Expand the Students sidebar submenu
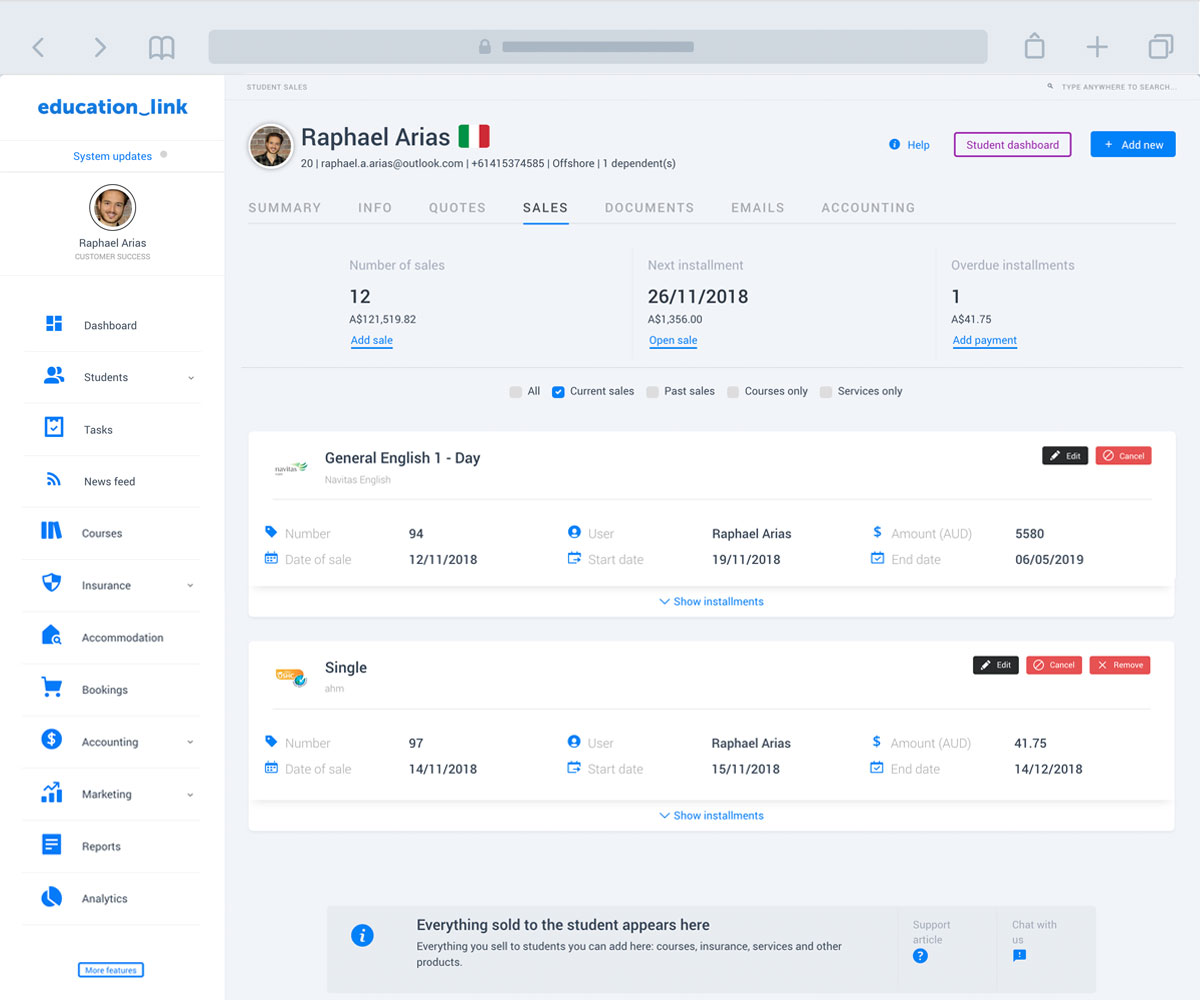This screenshot has width=1200, height=1000. coord(191,378)
